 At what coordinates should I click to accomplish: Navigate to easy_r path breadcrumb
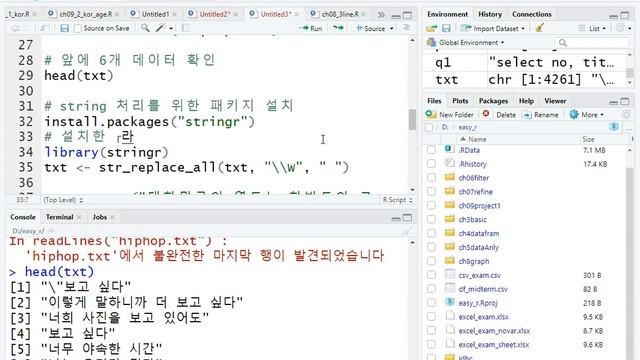[467, 127]
